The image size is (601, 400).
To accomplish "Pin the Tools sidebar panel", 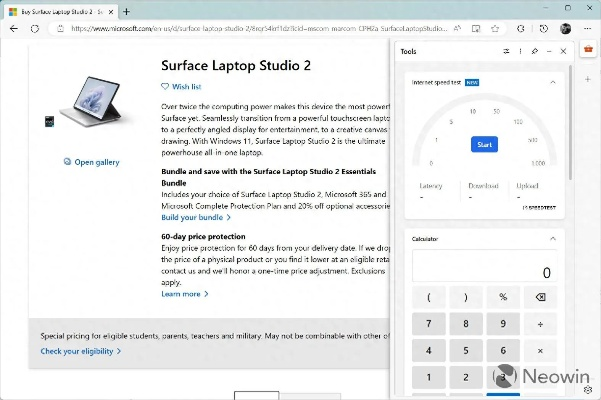I will [535, 51].
